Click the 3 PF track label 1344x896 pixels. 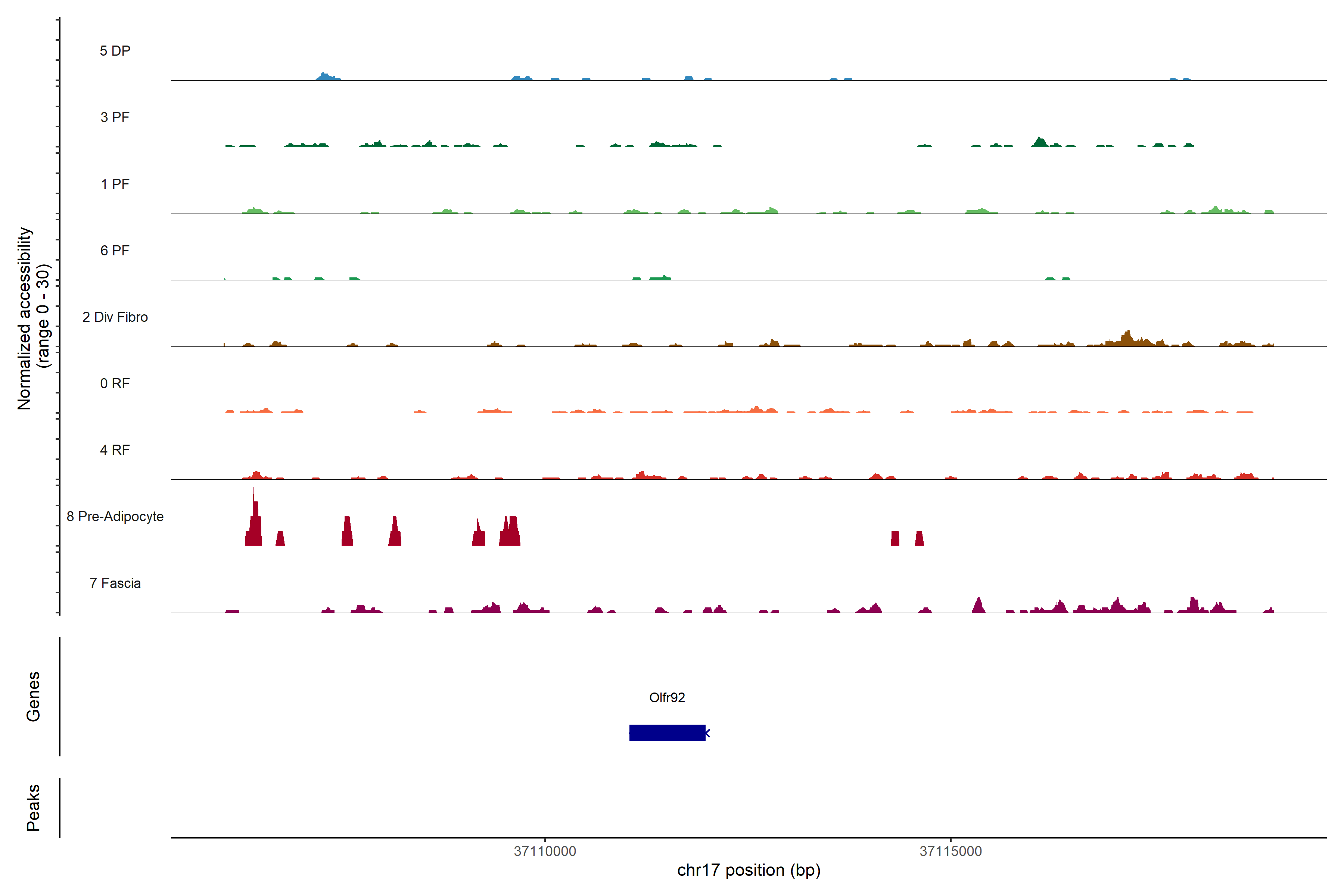(115, 117)
